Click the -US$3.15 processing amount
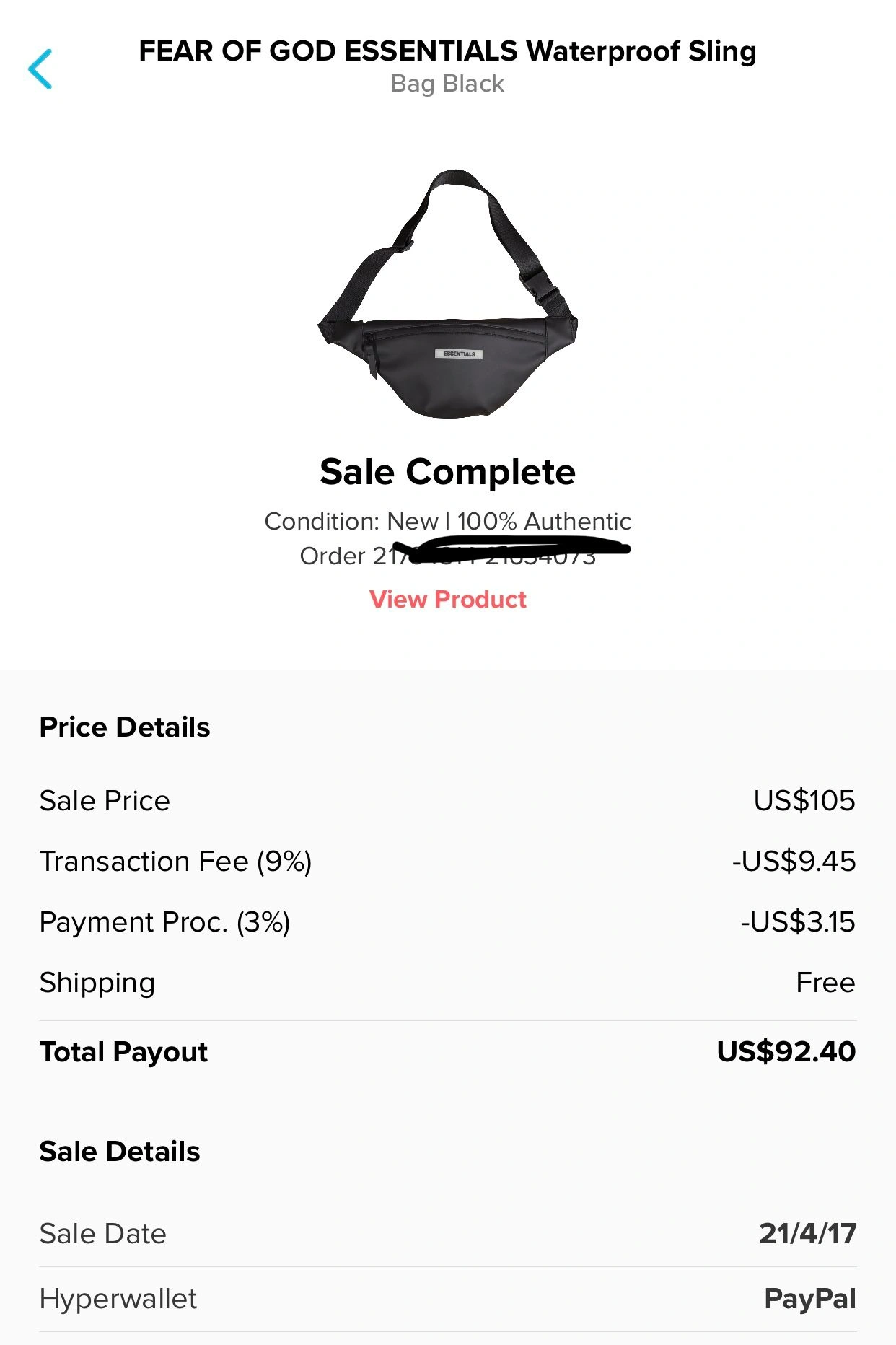896x1345 pixels. click(x=798, y=922)
